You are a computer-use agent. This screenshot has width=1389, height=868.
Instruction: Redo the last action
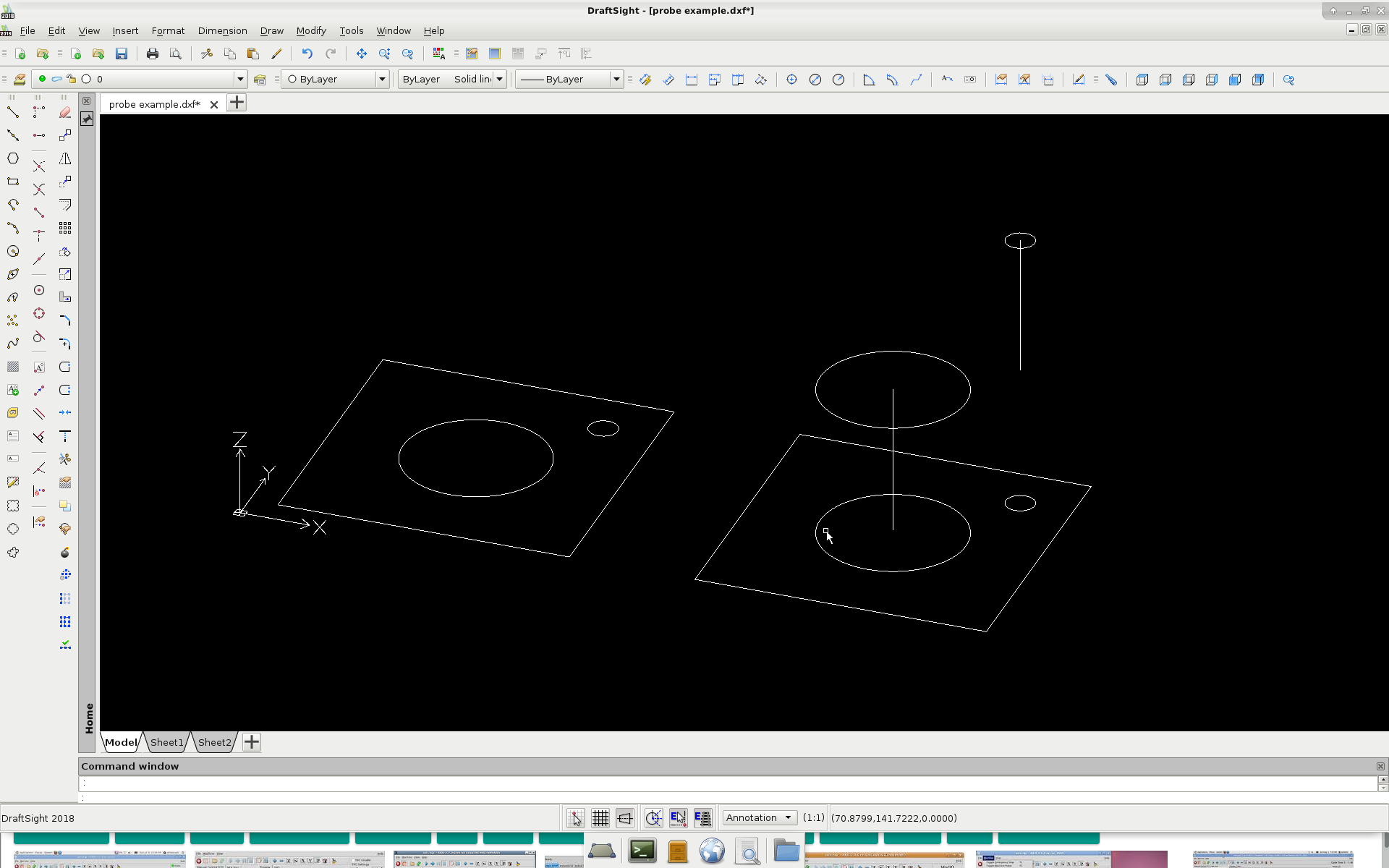[331, 54]
